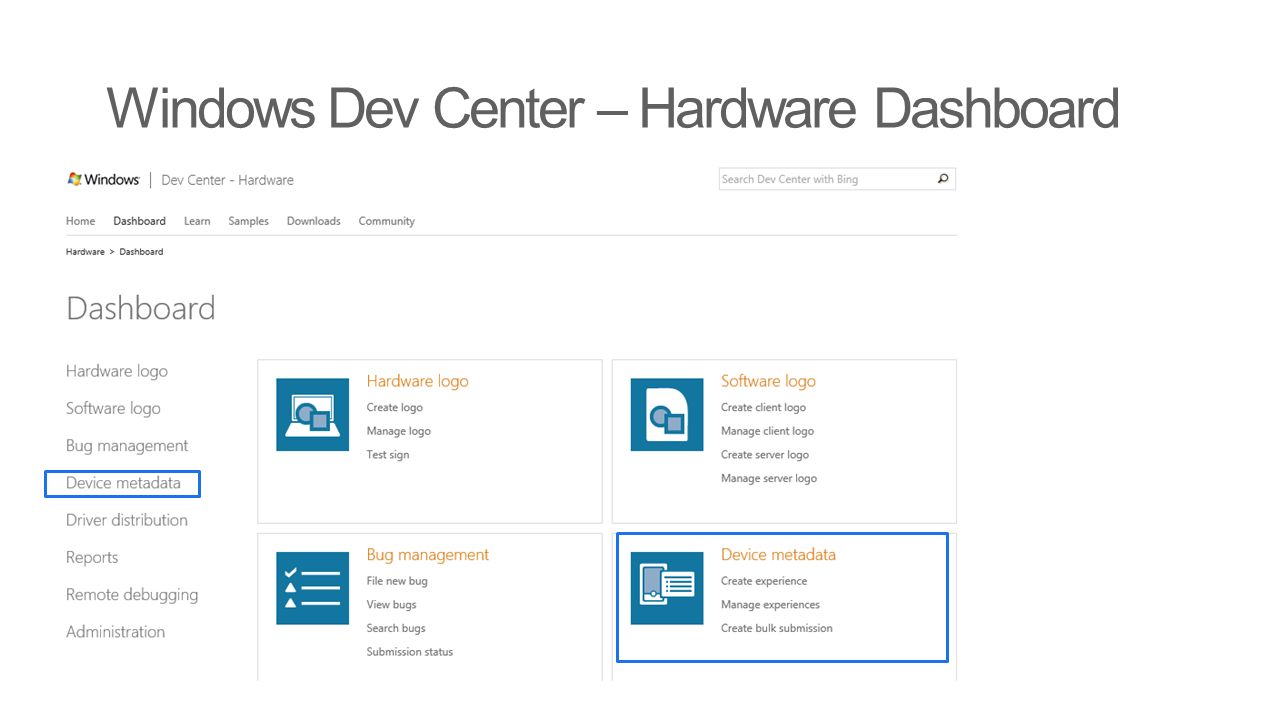Open Reports in the sidebar

pos(92,557)
